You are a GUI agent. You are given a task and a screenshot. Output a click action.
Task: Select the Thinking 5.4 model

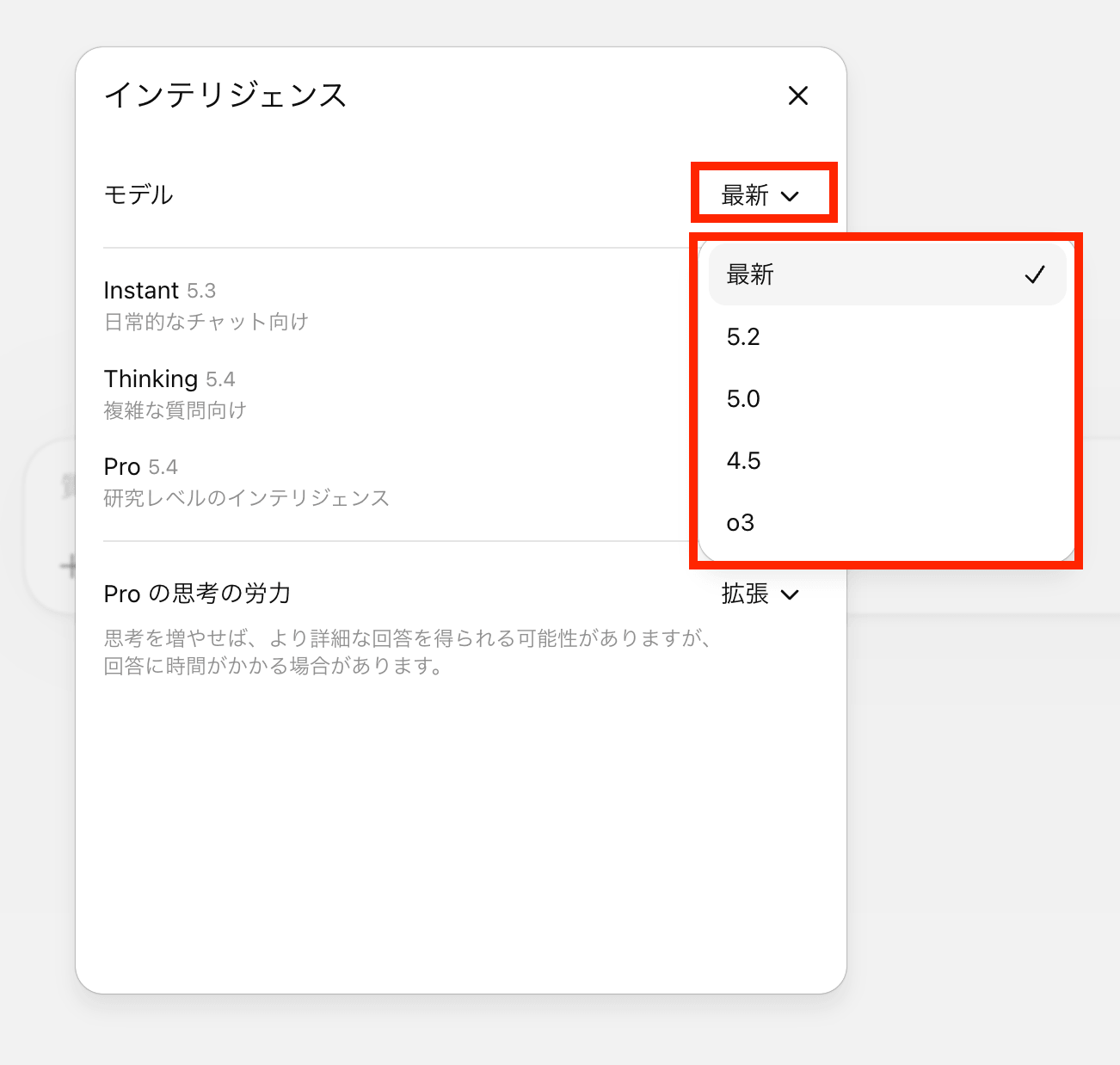[x=169, y=379]
